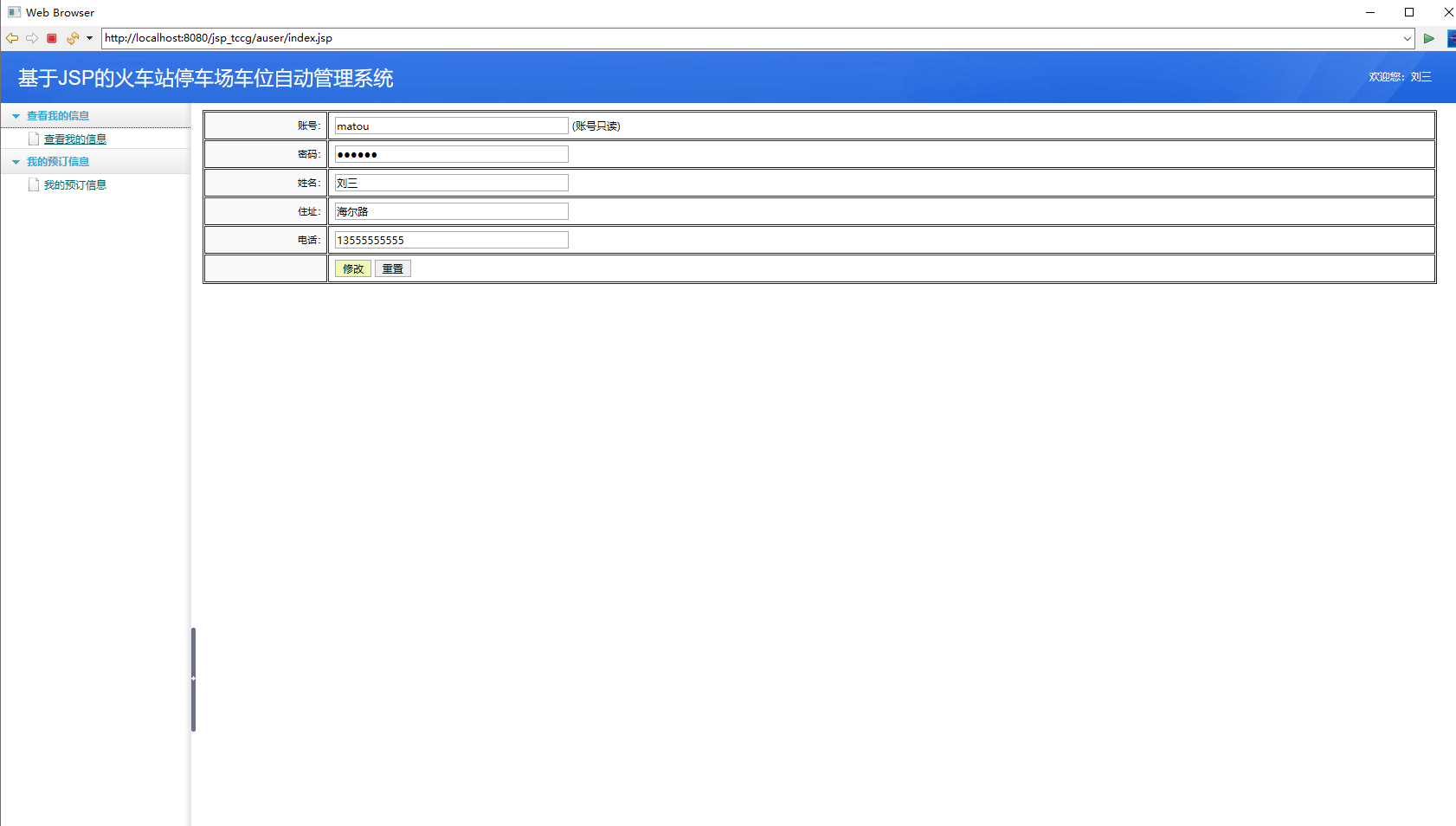Image resolution: width=1456 pixels, height=826 pixels.
Task: Click the system title 基于JSP的火车站停车场车位自动管理系统
Action: pyautogui.click(x=206, y=78)
